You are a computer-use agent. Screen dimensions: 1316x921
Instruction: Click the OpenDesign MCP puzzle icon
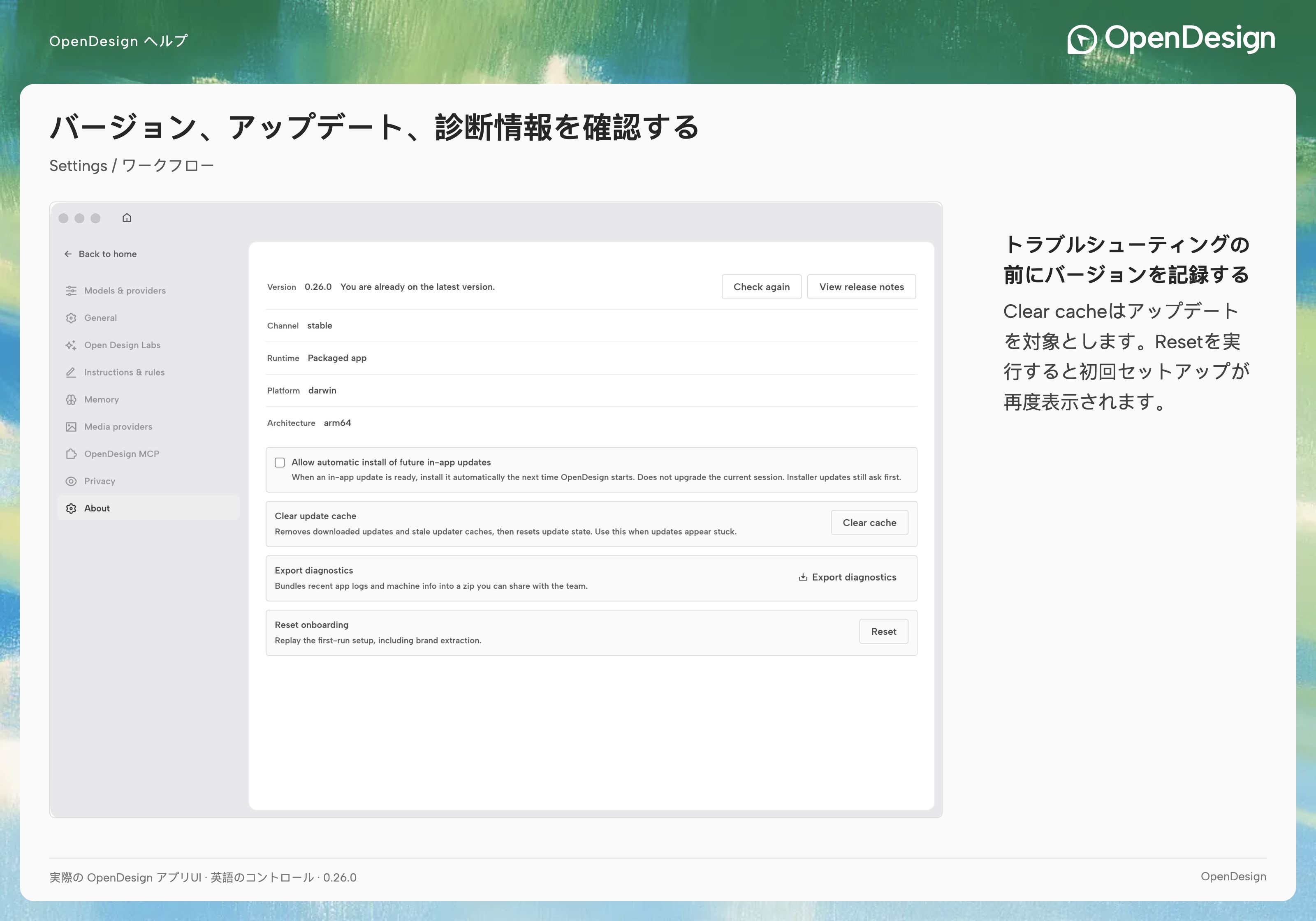click(71, 454)
